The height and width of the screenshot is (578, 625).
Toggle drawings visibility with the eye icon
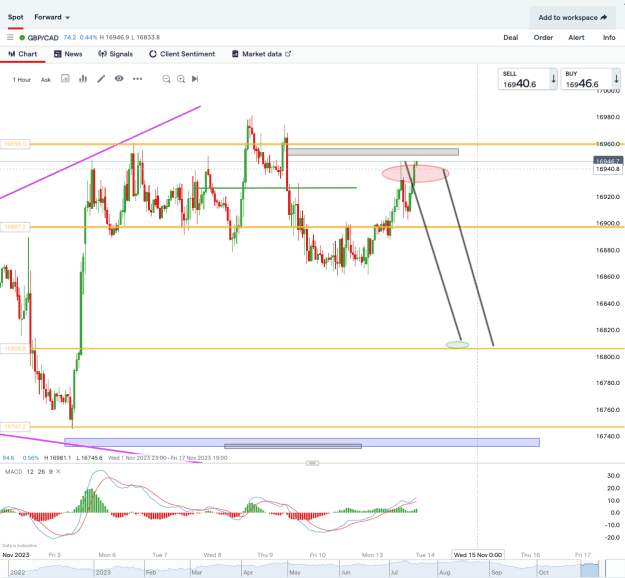(119, 79)
